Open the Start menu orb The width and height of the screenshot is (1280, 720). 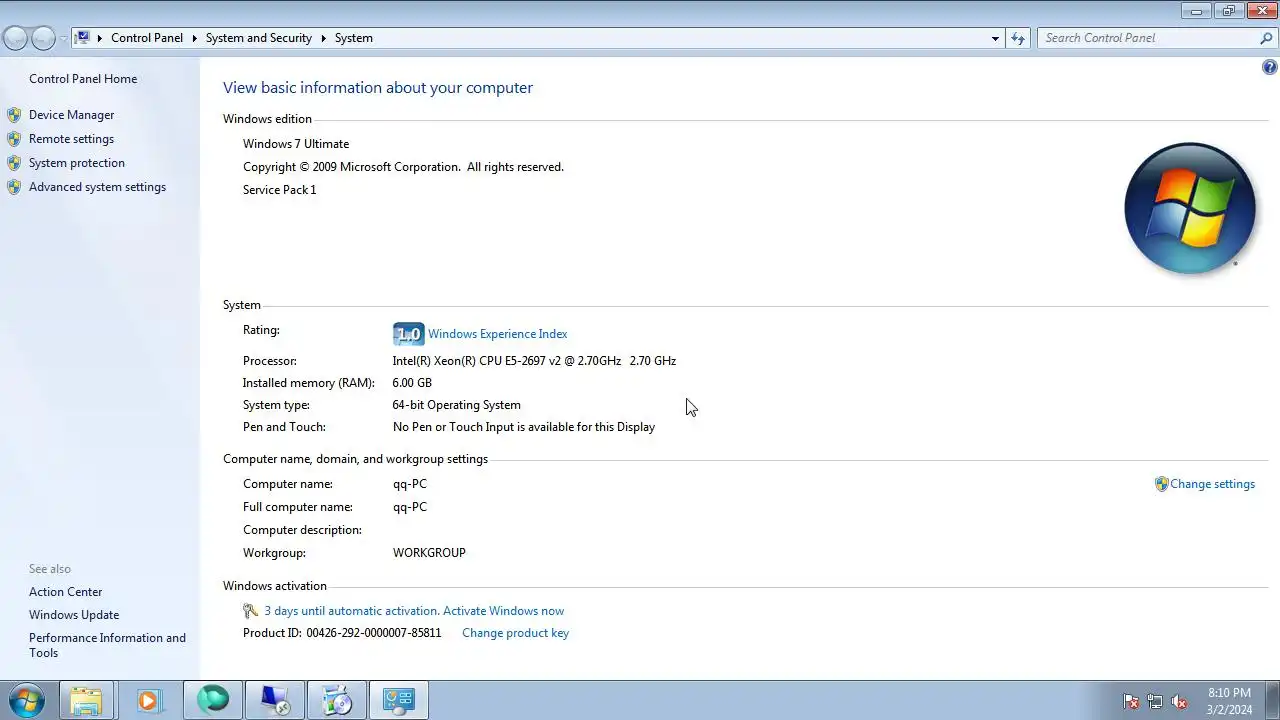pos(27,700)
